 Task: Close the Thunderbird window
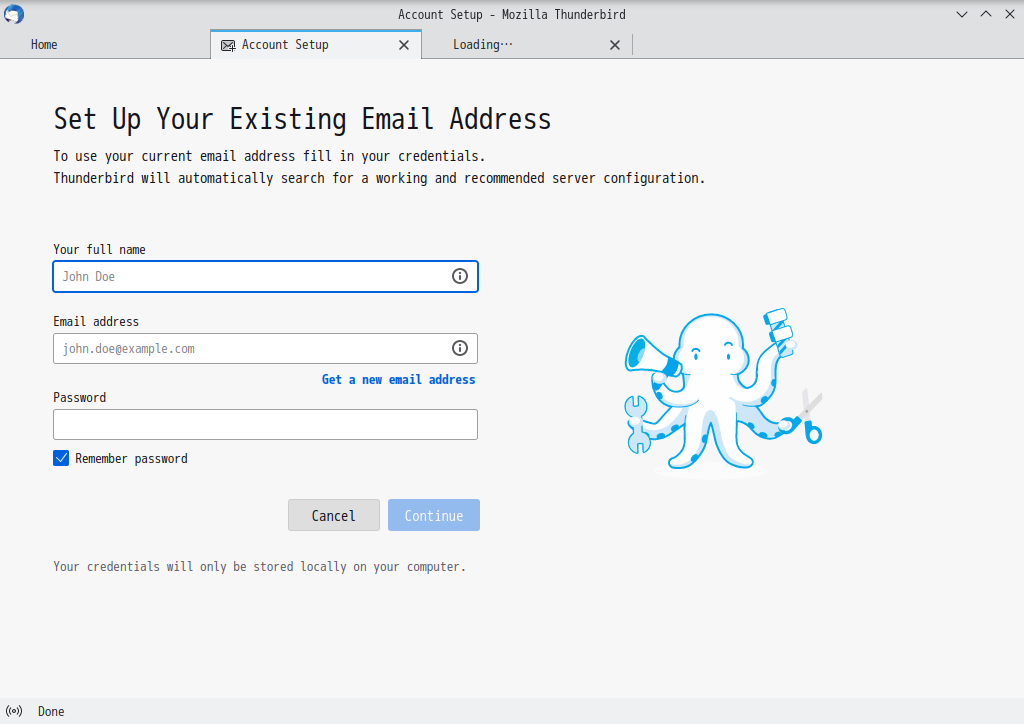click(1010, 14)
